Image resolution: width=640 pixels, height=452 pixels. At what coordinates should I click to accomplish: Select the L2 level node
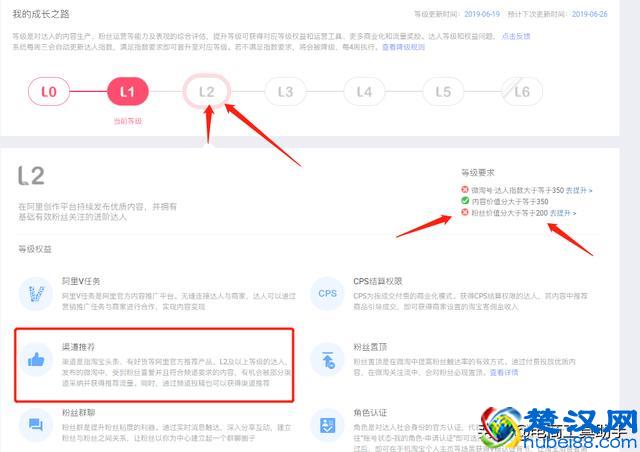[x=207, y=91]
